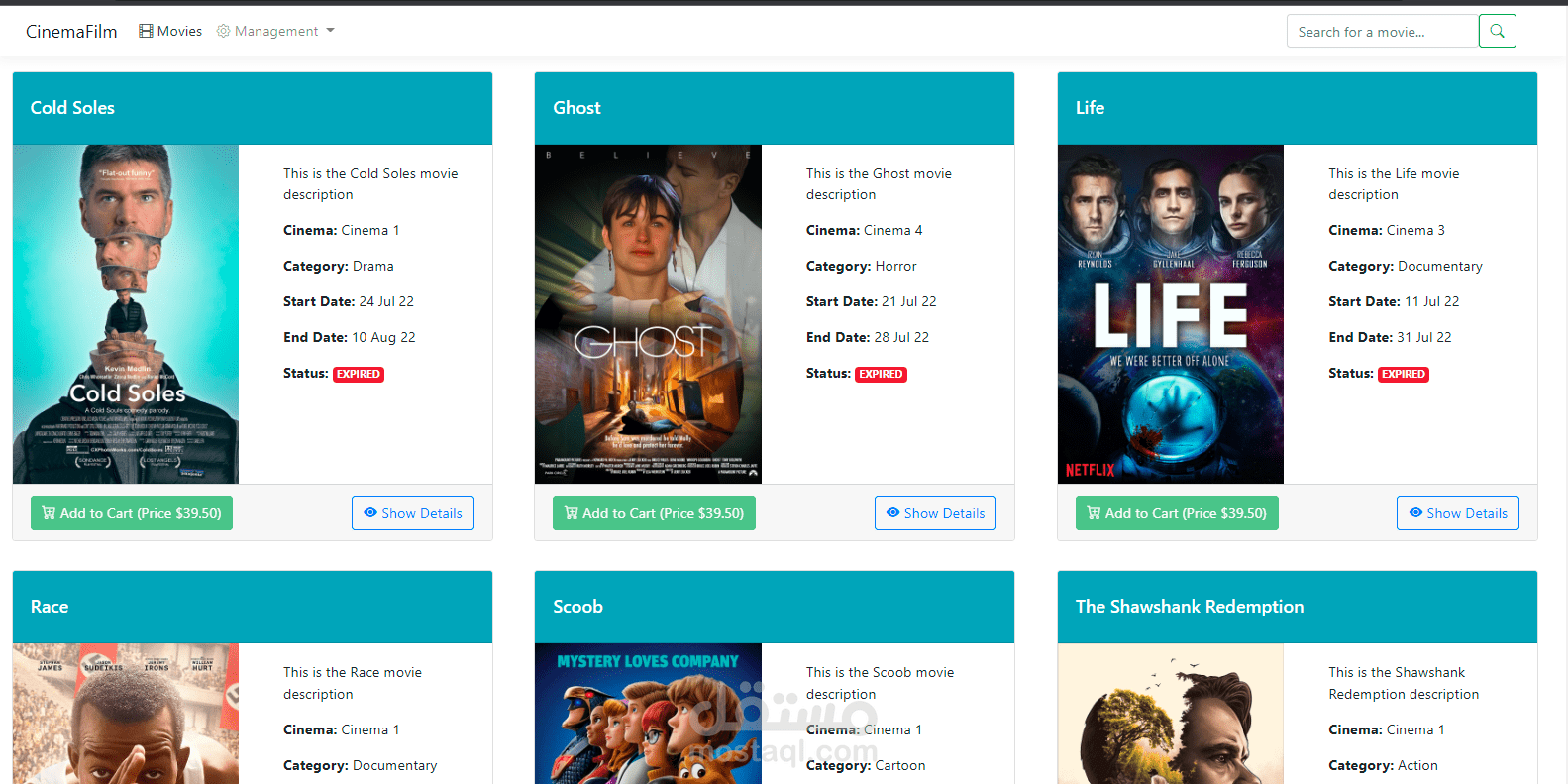Screen dimensions: 1568x784
Task: Open the Cold Soles movie poster
Action: tap(126, 314)
